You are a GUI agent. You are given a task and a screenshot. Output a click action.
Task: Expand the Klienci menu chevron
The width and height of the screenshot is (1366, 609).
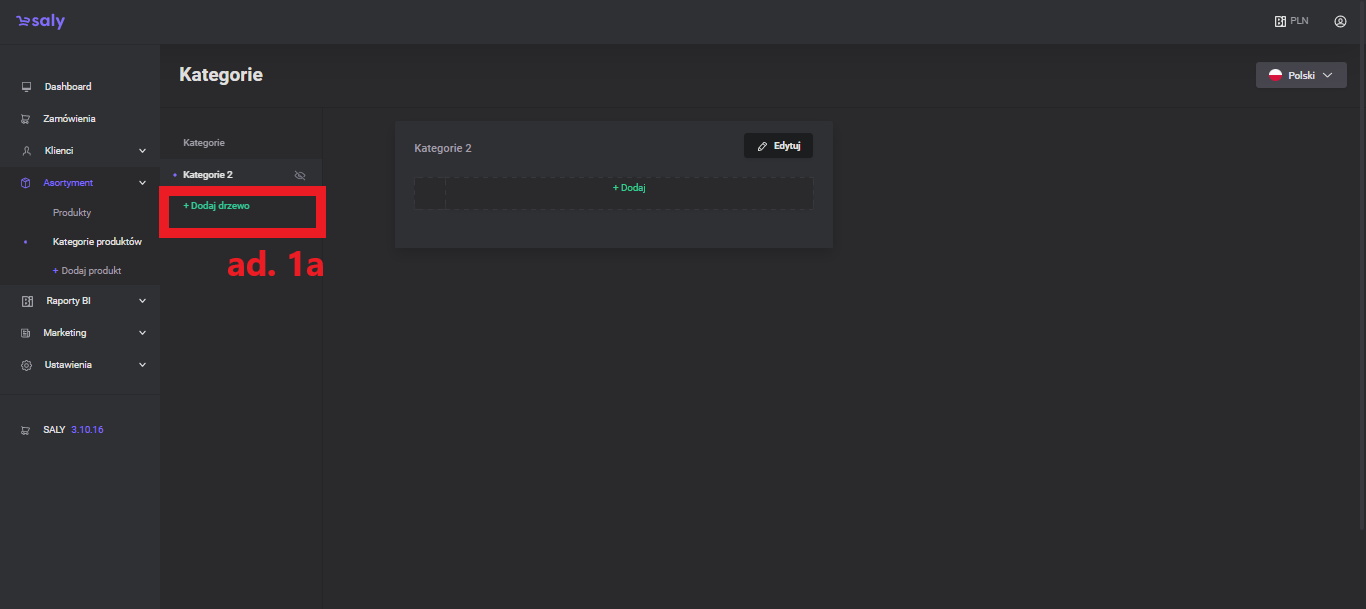142,151
